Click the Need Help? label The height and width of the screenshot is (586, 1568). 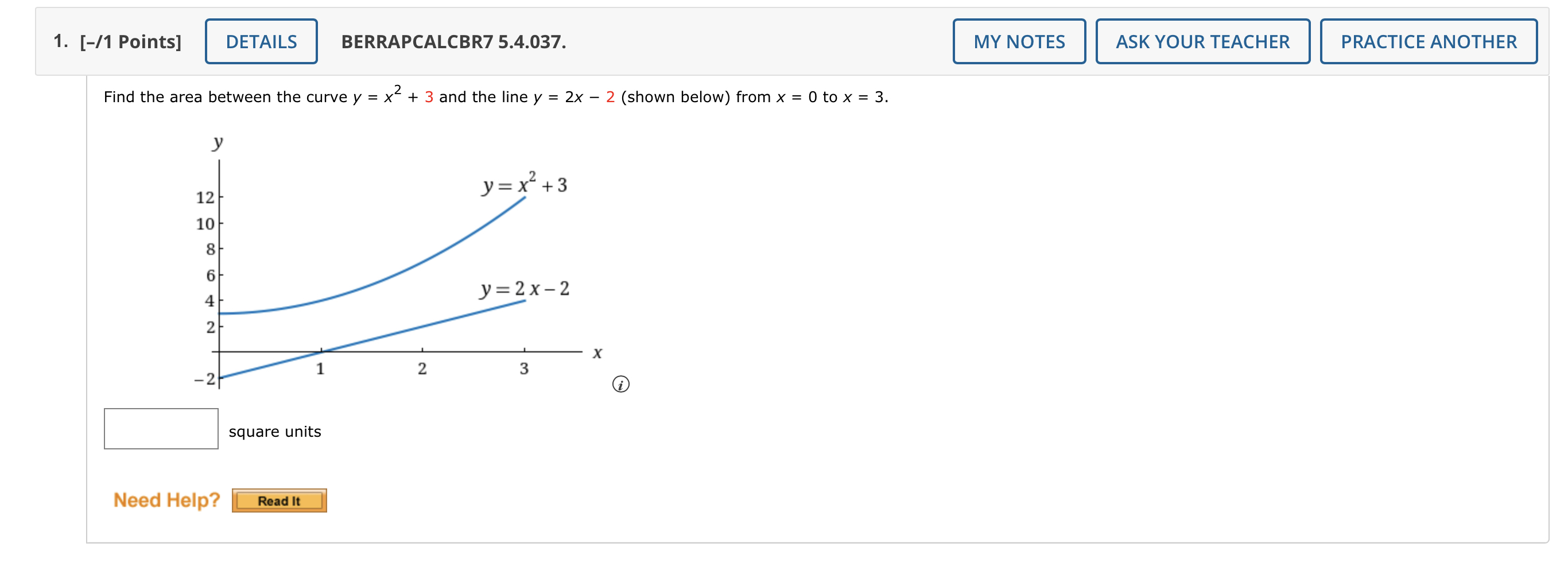168,500
